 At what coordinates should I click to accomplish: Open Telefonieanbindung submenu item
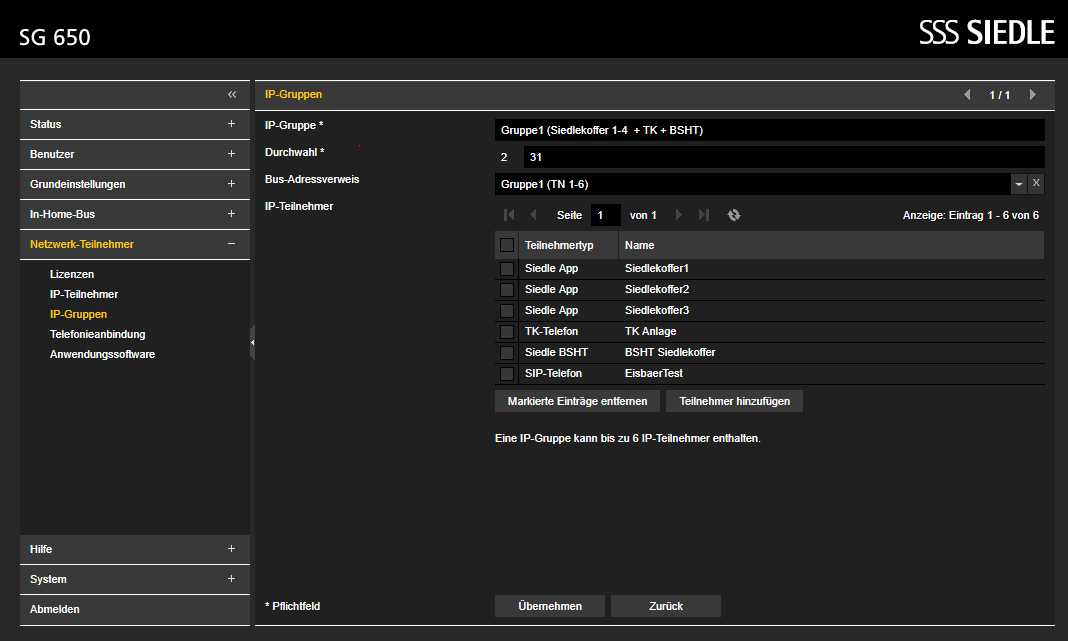97,334
